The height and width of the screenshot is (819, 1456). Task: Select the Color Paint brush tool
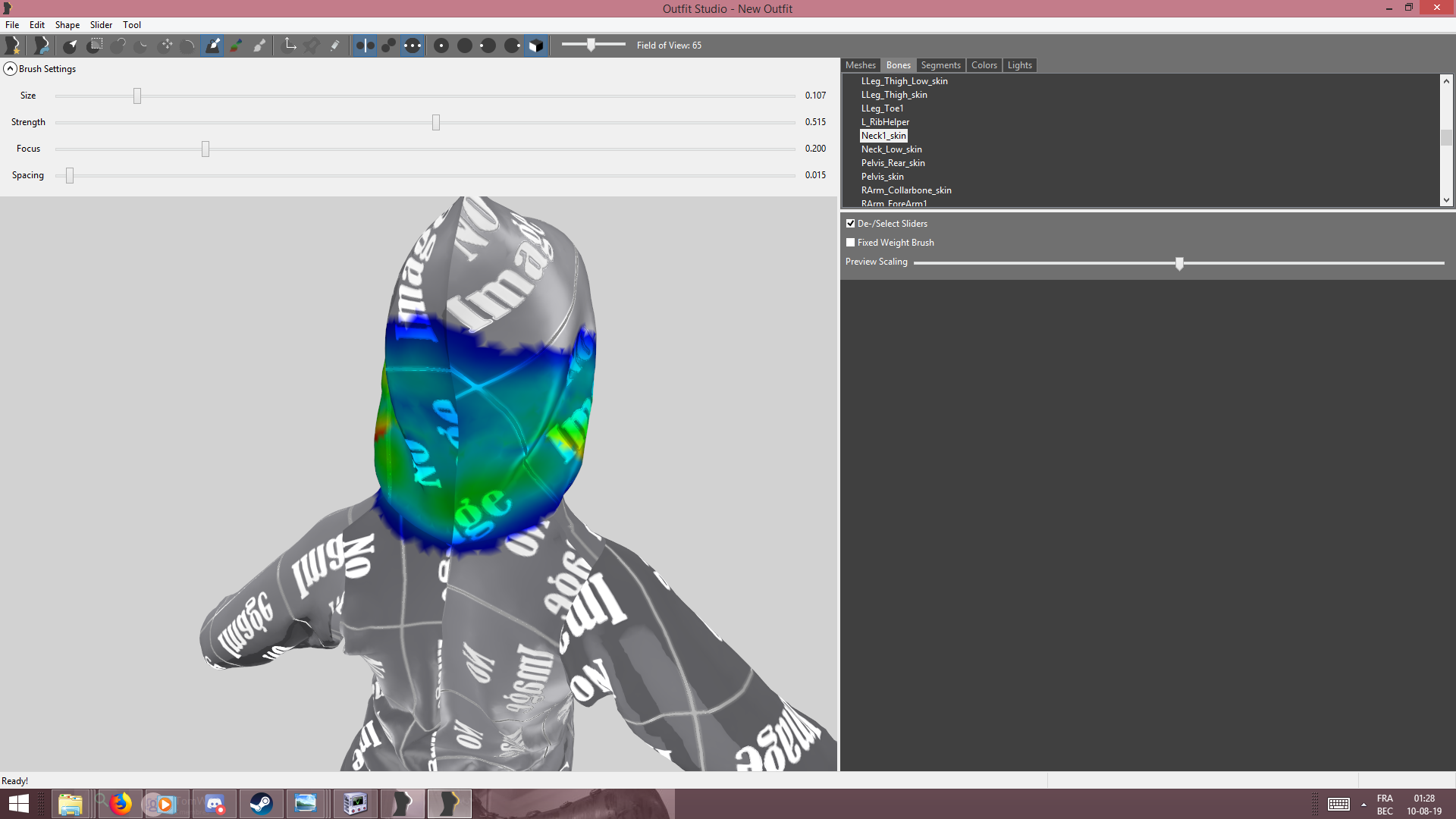[237, 45]
